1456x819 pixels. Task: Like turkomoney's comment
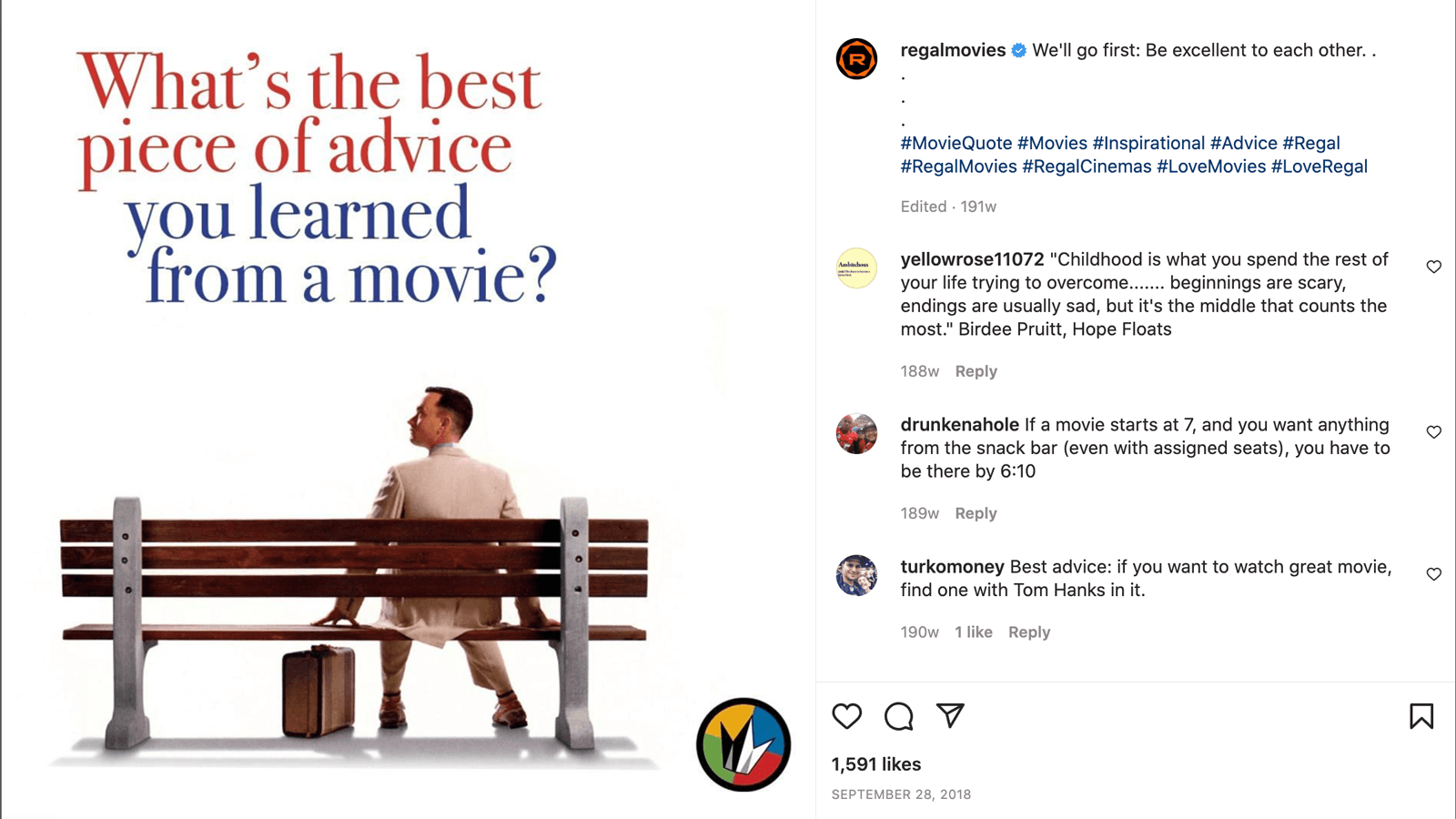click(1433, 574)
